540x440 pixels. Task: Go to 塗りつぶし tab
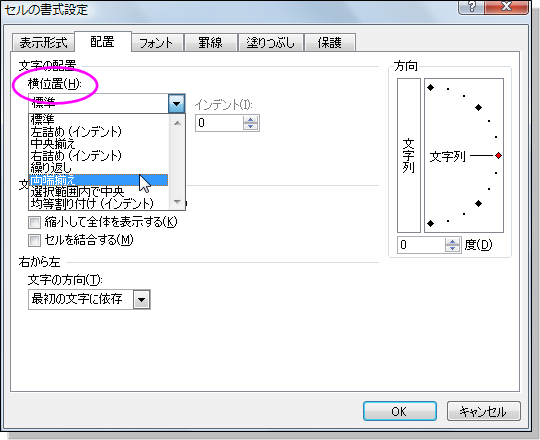pyautogui.click(x=270, y=43)
